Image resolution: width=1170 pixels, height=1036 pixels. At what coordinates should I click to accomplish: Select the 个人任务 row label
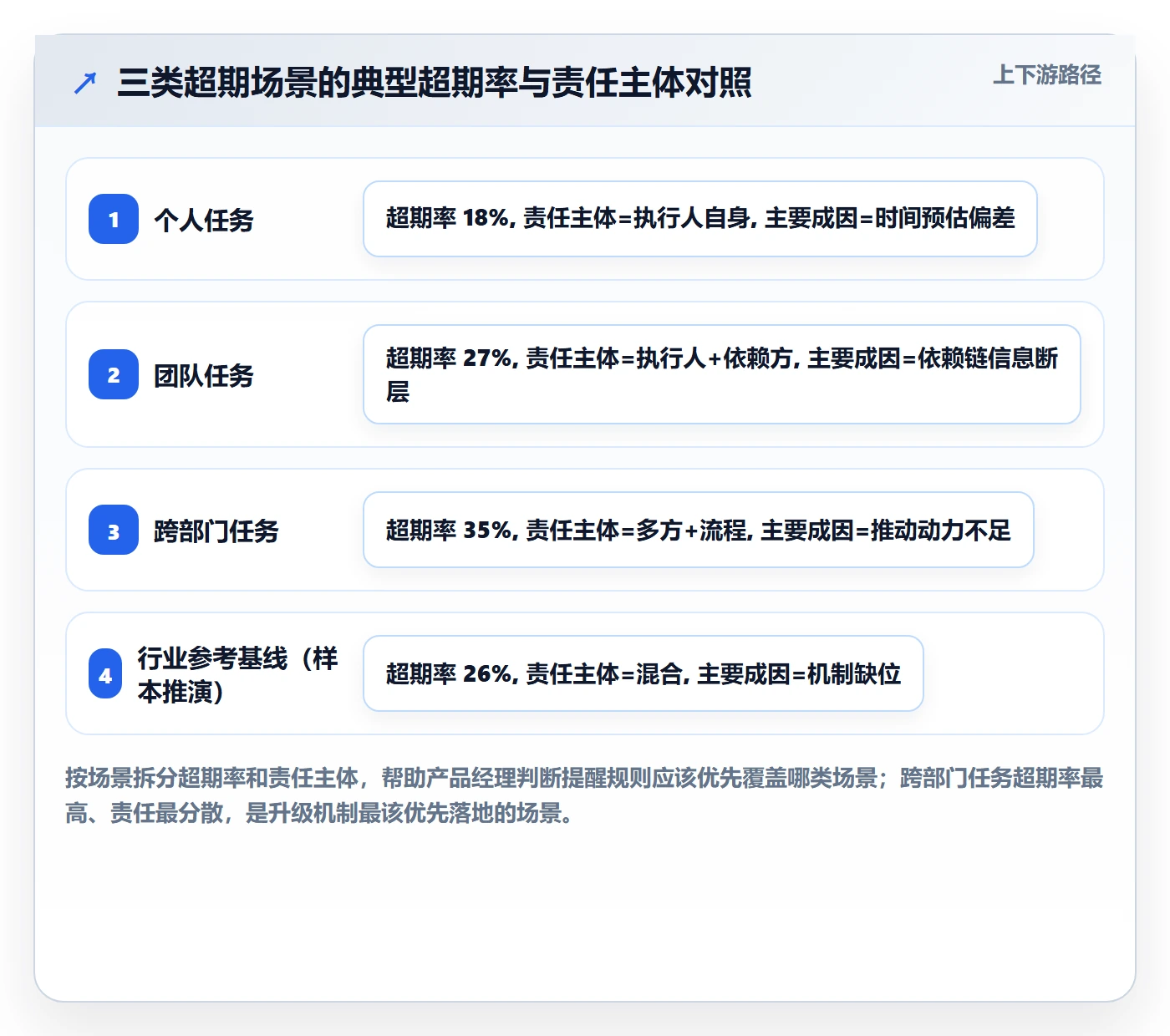[x=204, y=220]
